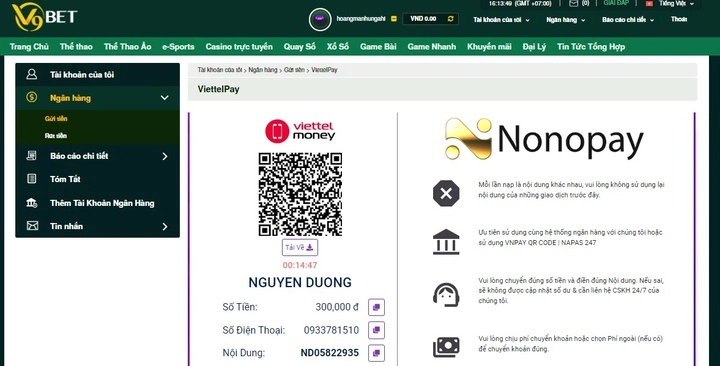Click the customer support headset icon
The image size is (720, 366).
click(446, 294)
